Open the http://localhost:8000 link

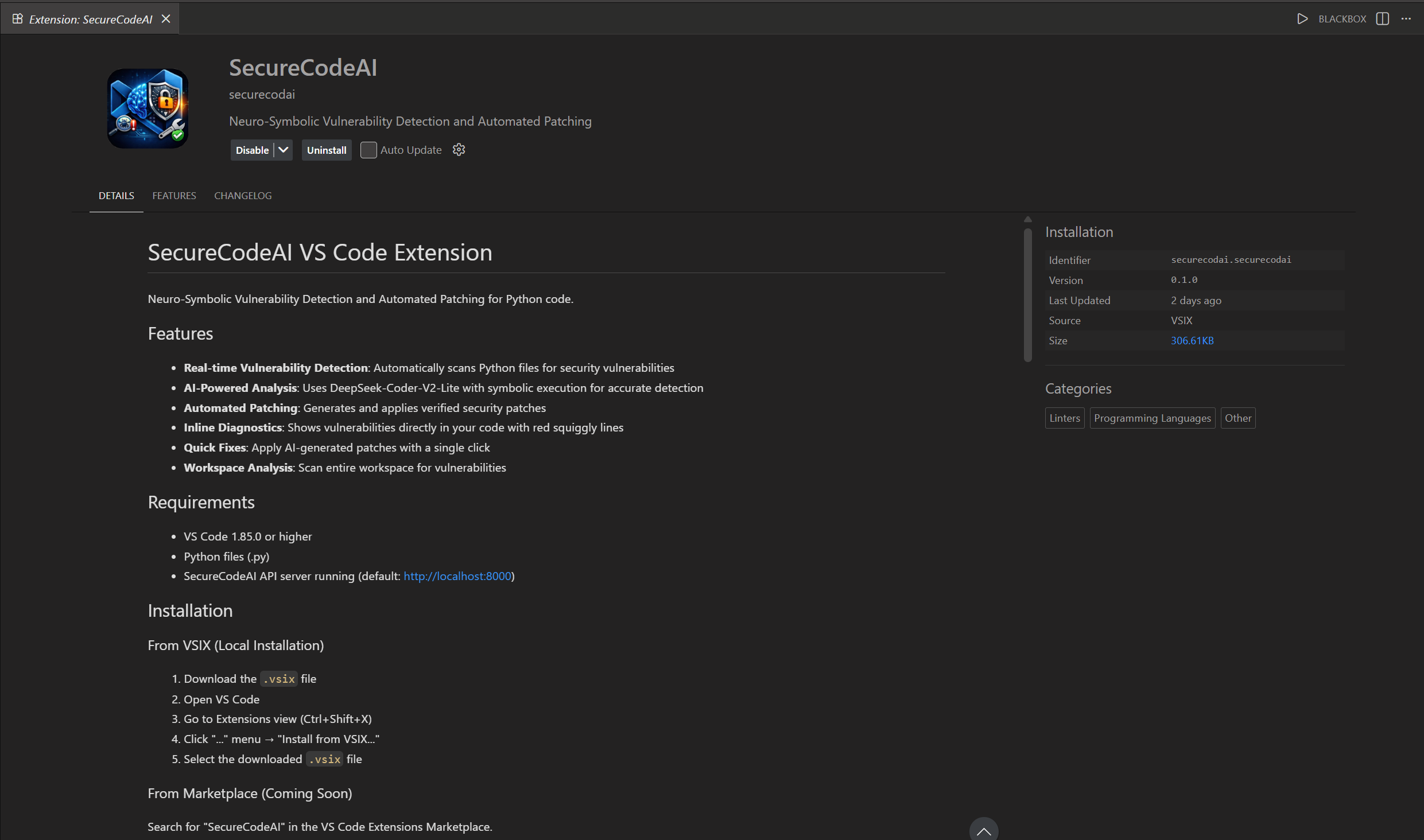point(457,576)
